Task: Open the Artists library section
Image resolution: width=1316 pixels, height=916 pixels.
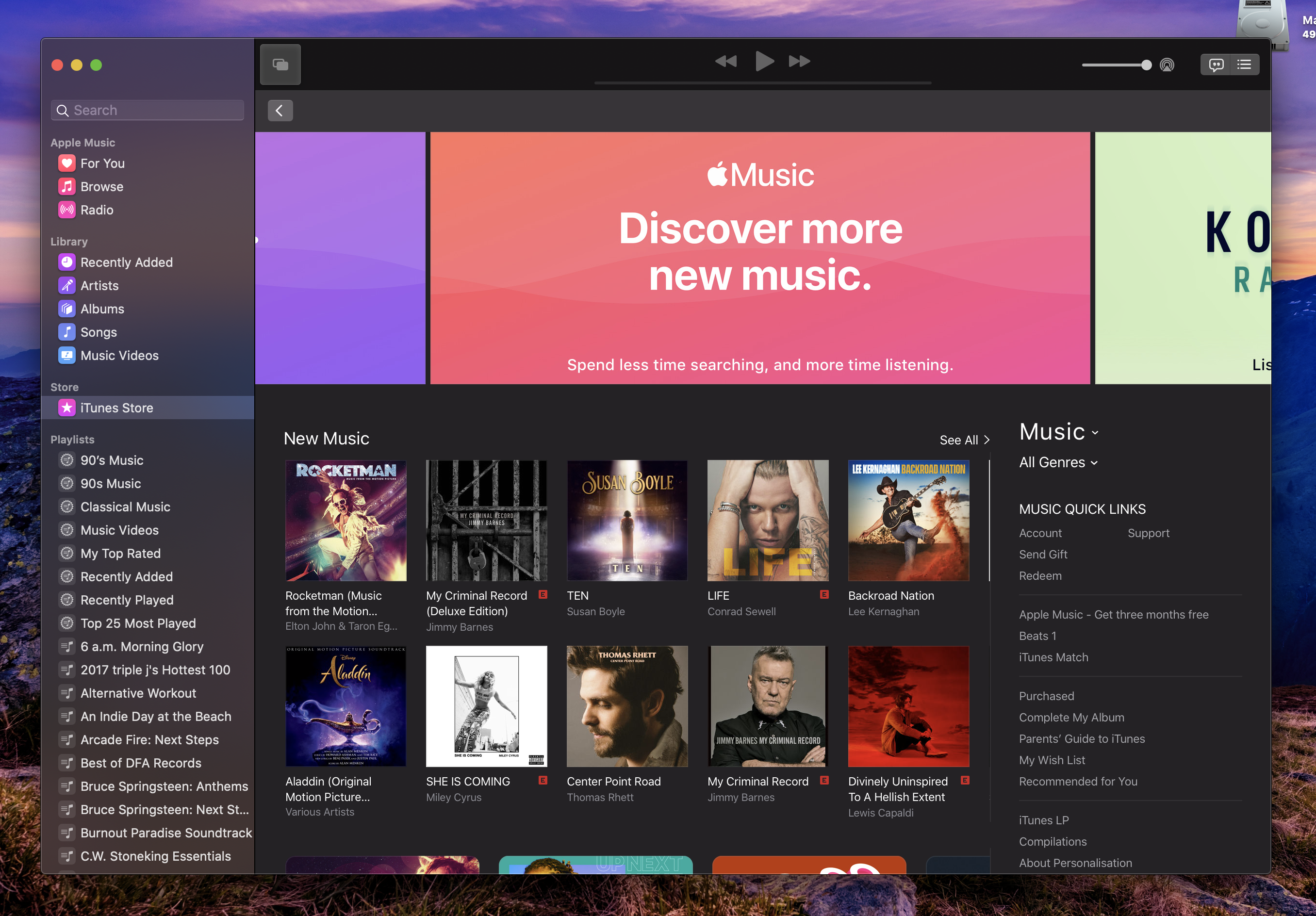Action: pos(99,285)
